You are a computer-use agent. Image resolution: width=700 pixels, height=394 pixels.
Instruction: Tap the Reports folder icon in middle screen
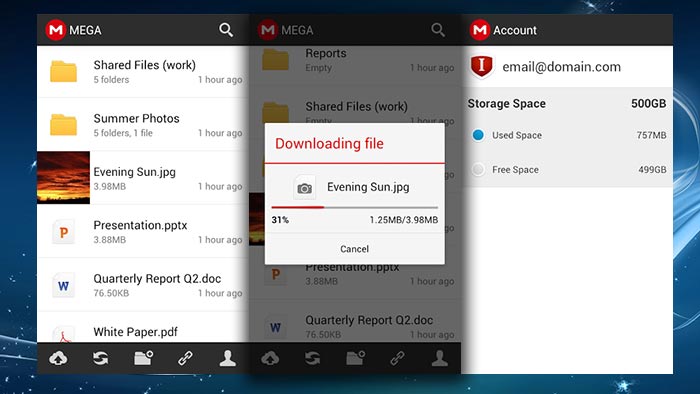pyautogui.click(x=275, y=60)
